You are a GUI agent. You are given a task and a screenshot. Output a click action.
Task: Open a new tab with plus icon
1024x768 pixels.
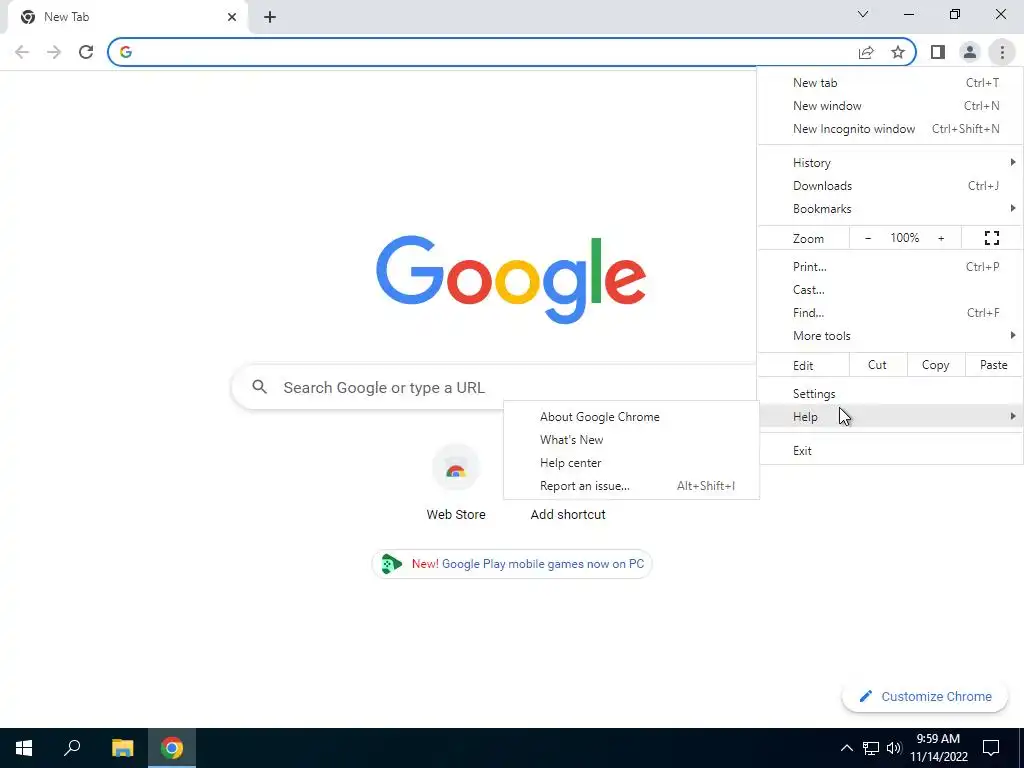pos(270,17)
